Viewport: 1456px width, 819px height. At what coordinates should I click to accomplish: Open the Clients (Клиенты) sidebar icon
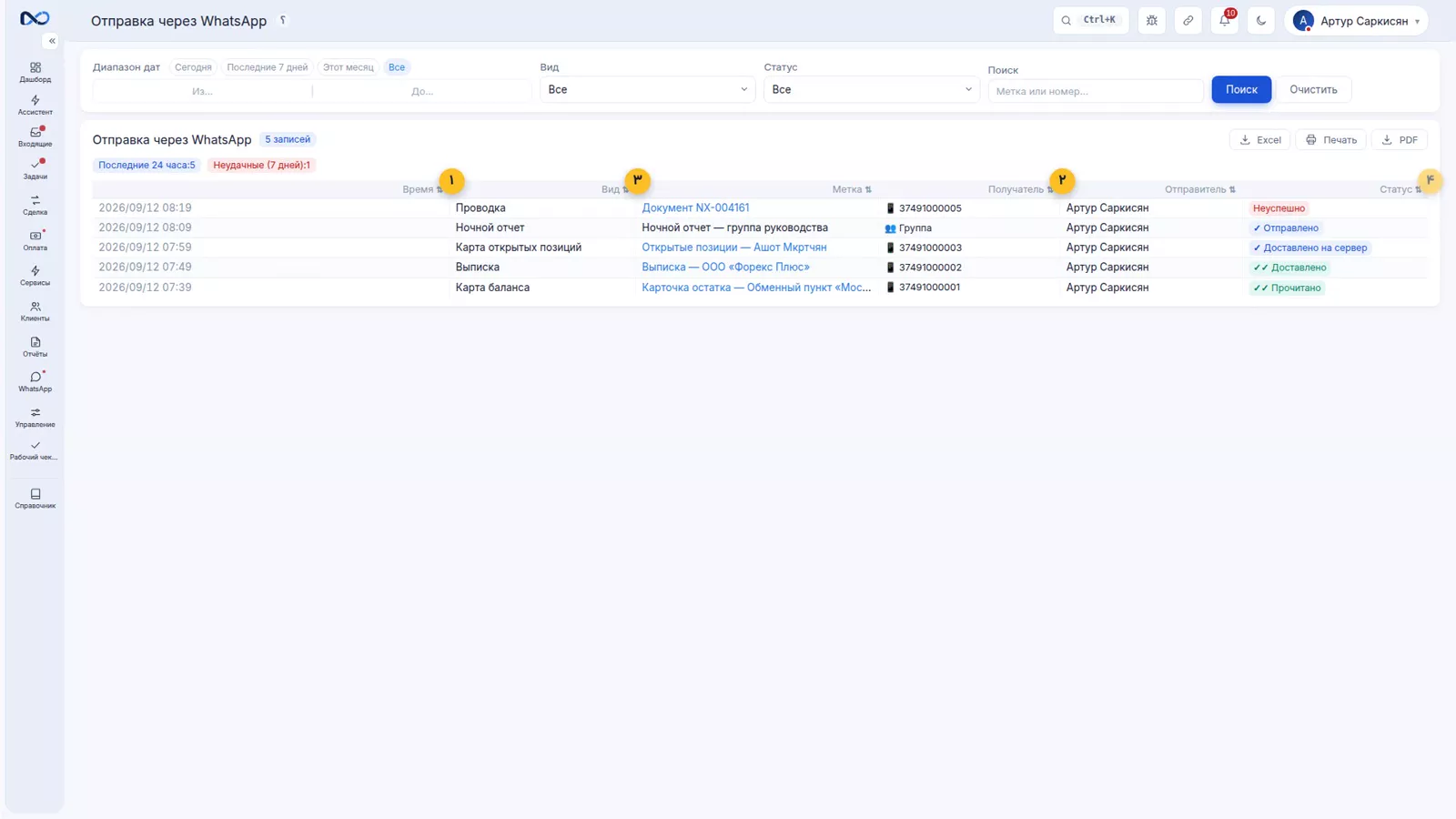(x=35, y=311)
